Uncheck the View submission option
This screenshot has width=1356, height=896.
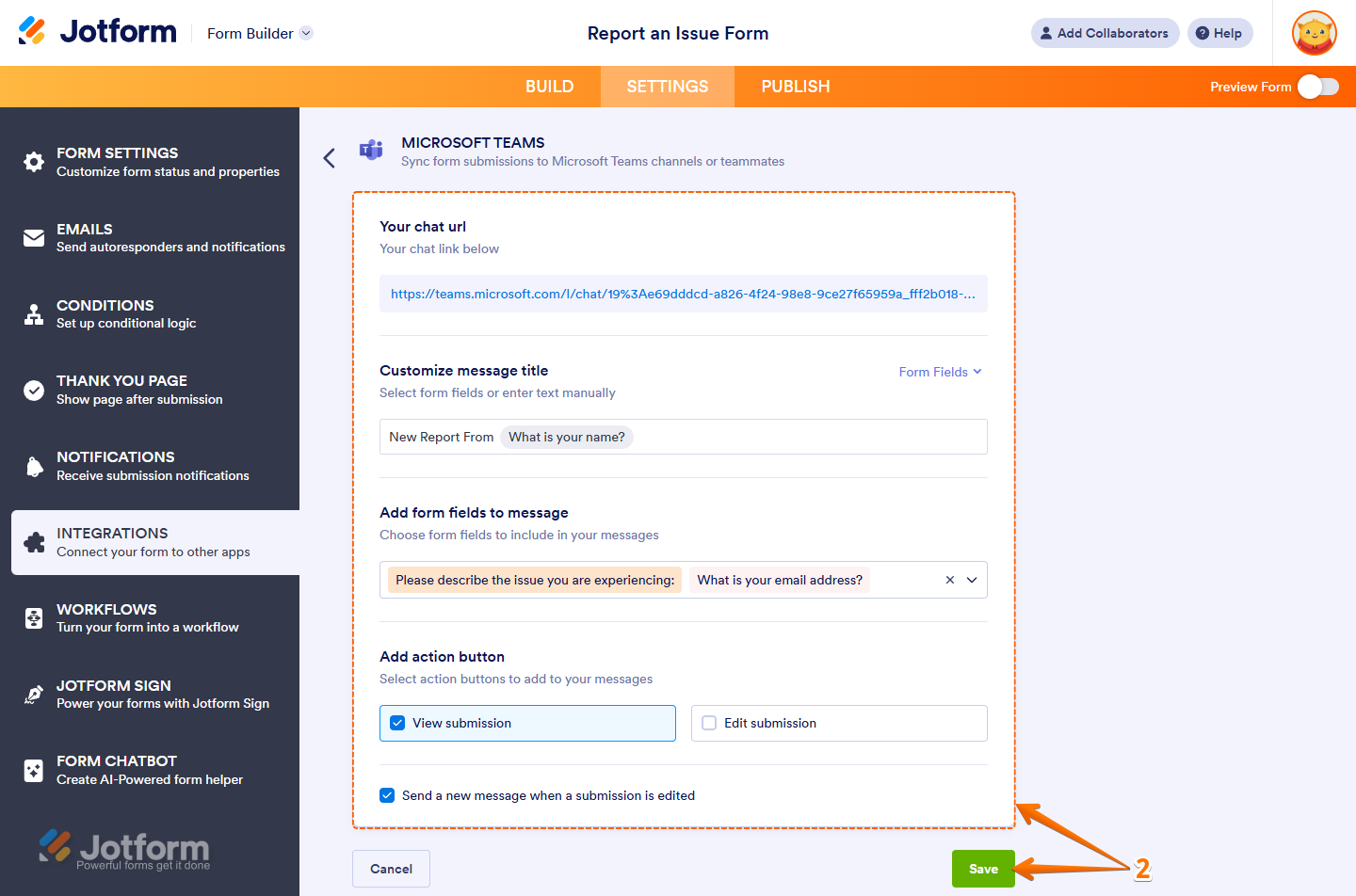point(397,723)
